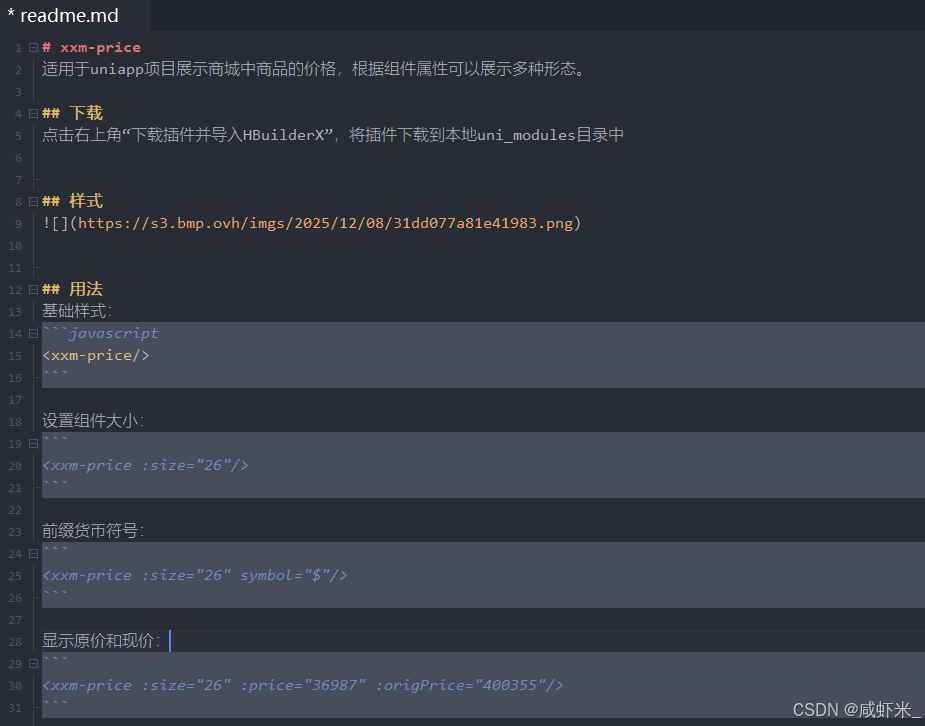The height and width of the screenshot is (726, 925).
Task: Click the '<xxm-price/>' code line
Action: tap(96, 355)
